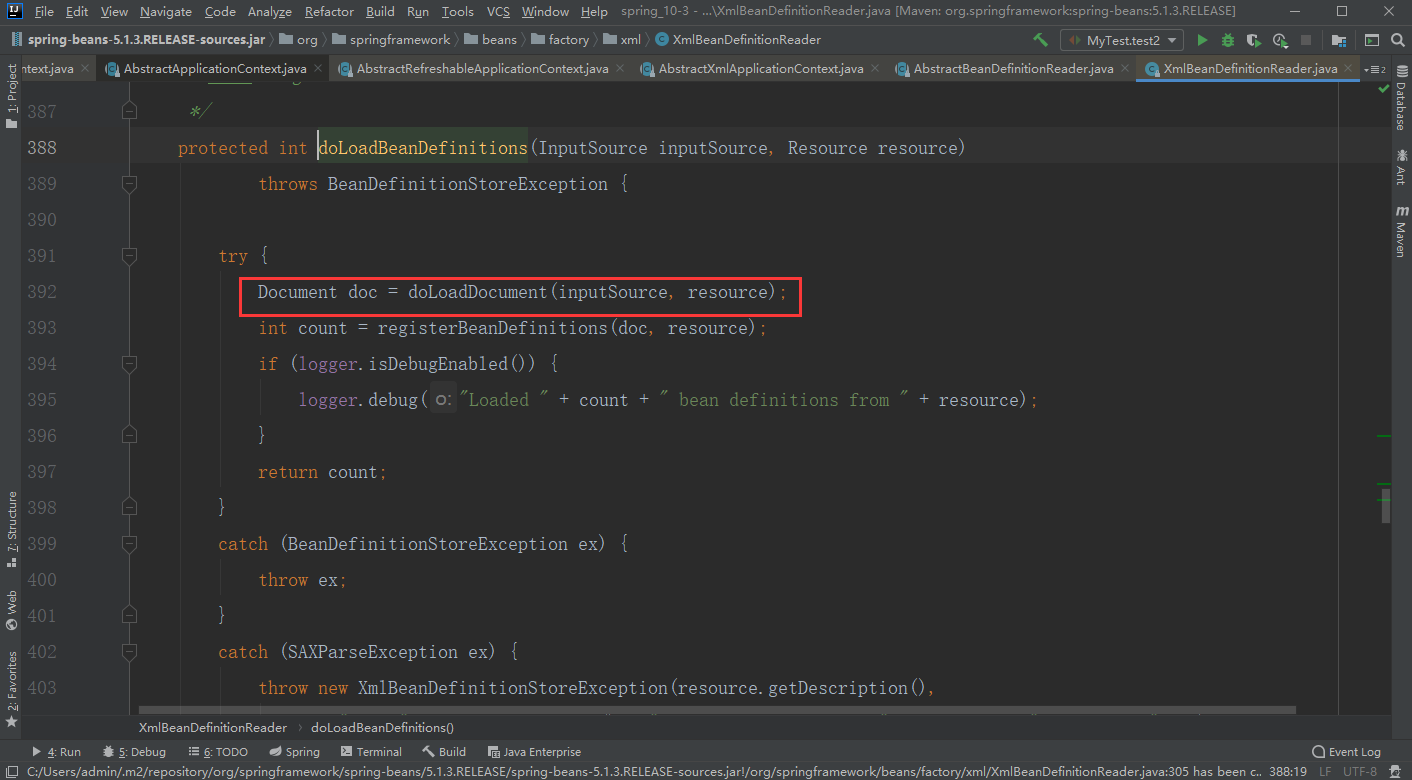Collapse the comment fold at line 387
This screenshot has width=1412, height=780.
[x=129, y=112]
